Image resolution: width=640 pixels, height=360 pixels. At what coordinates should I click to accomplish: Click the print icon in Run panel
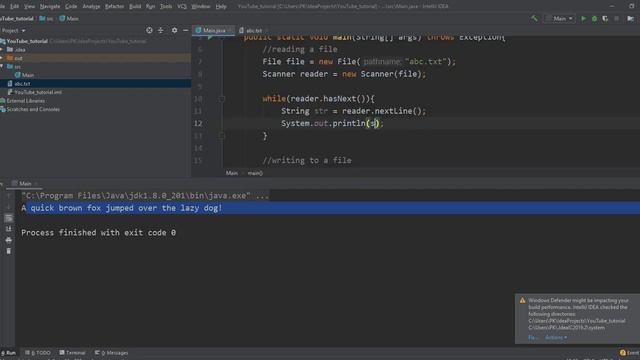click(9, 240)
